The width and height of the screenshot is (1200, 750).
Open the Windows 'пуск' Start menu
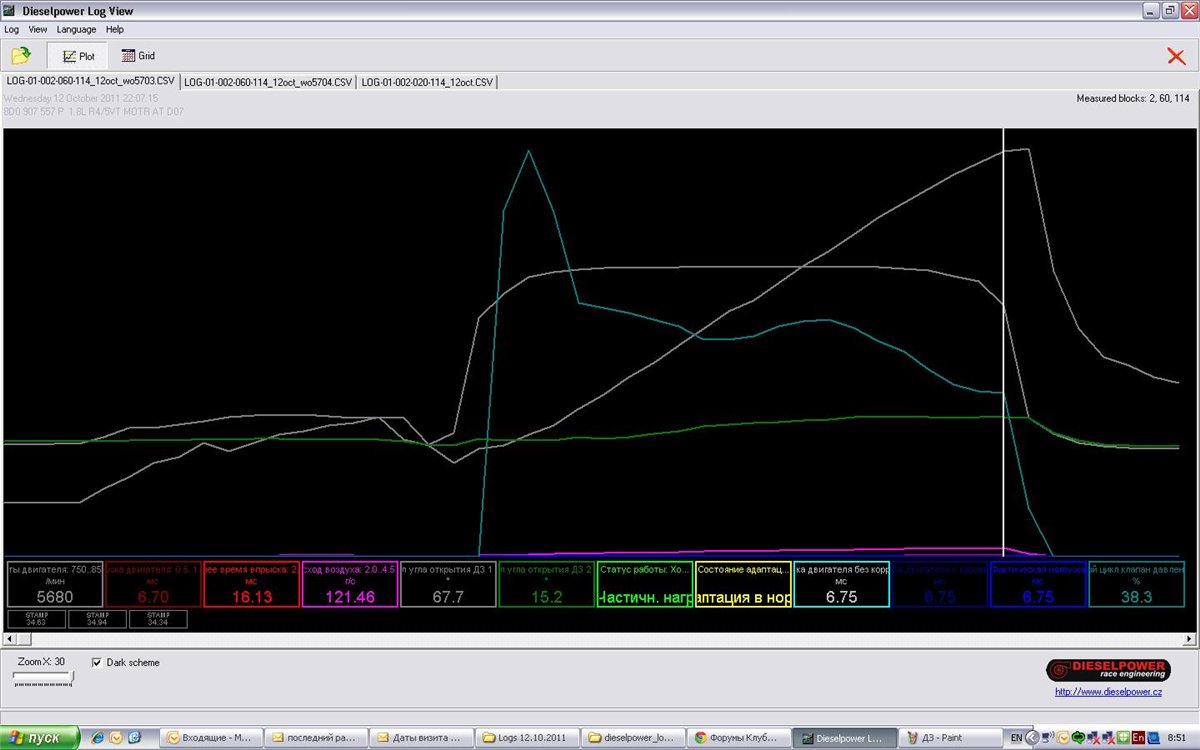pyautogui.click(x=39, y=738)
